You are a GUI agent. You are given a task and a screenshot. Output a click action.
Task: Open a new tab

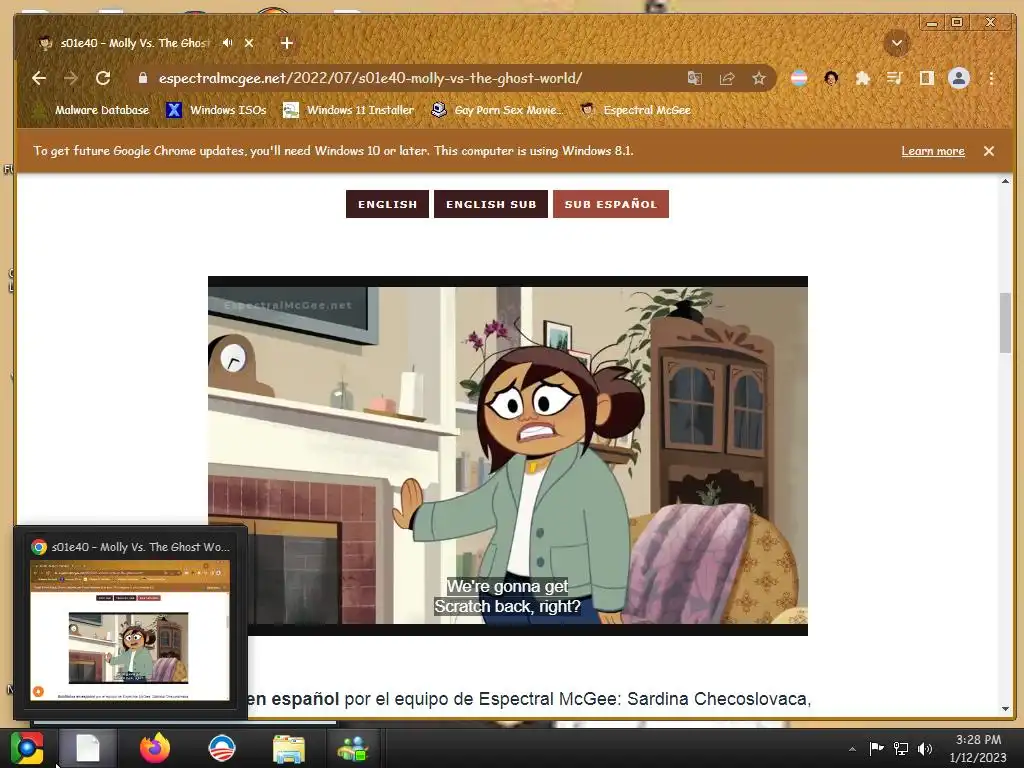[x=287, y=43]
